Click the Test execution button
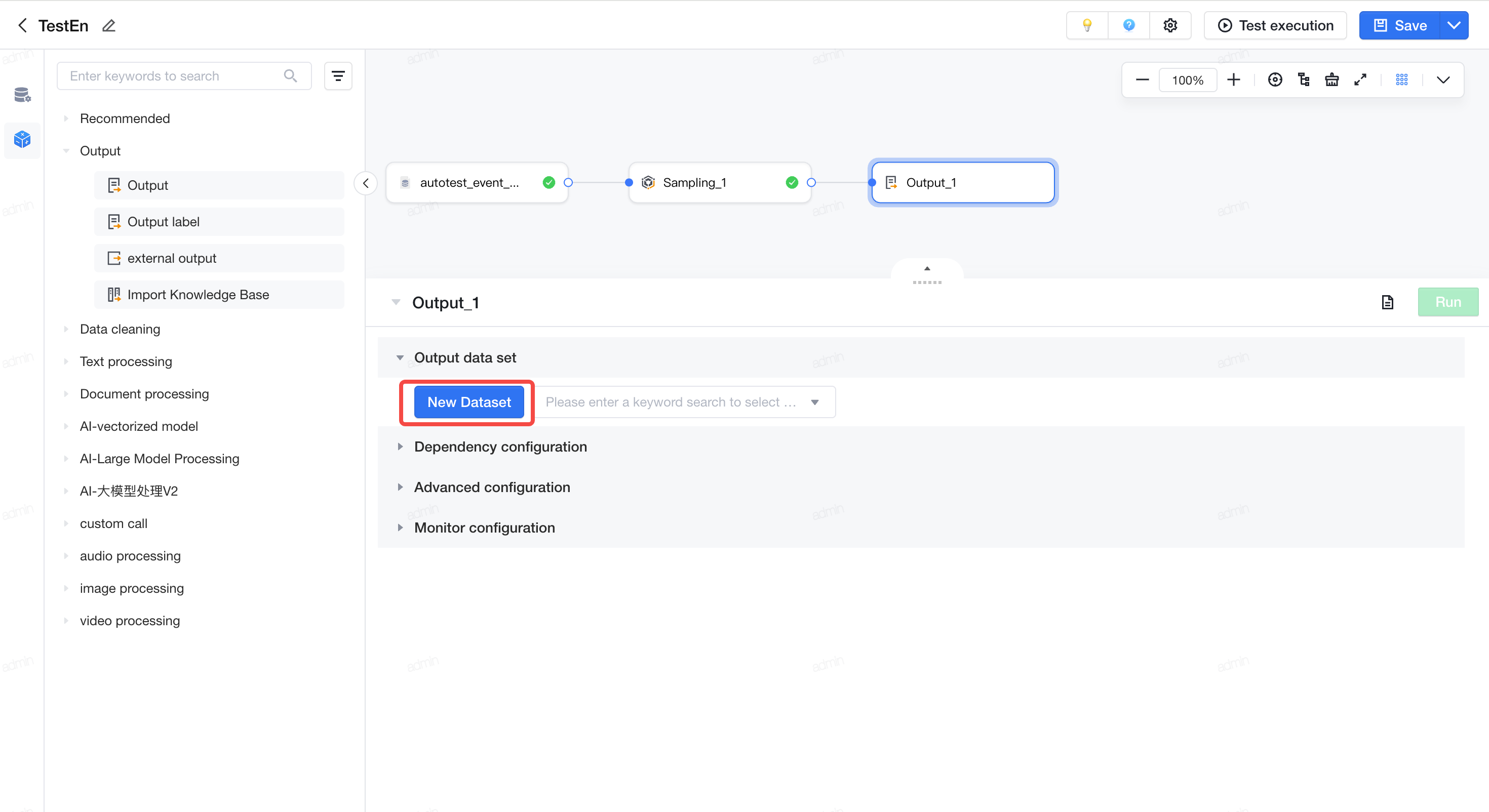 1275,25
